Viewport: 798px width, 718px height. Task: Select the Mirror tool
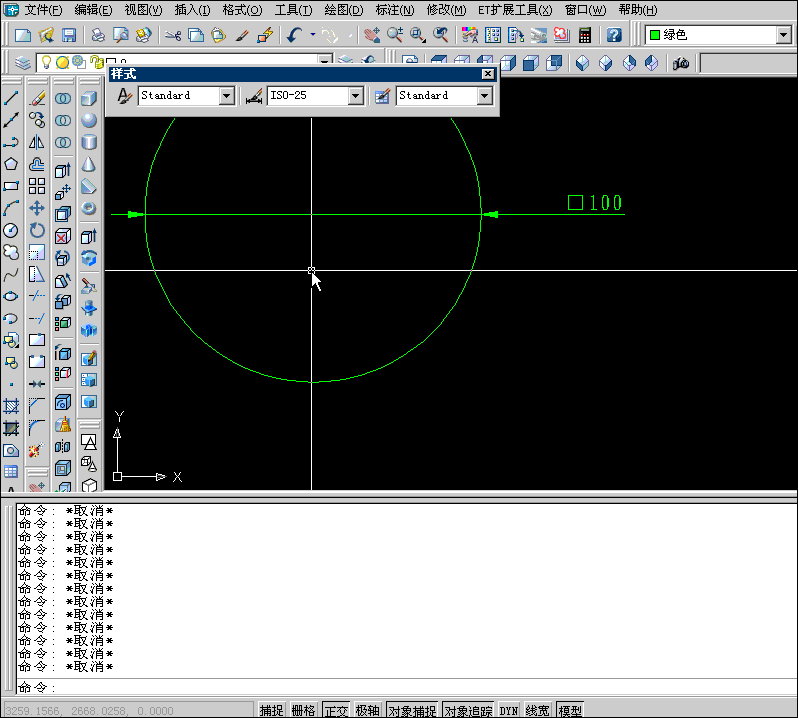click(x=37, y=142)
